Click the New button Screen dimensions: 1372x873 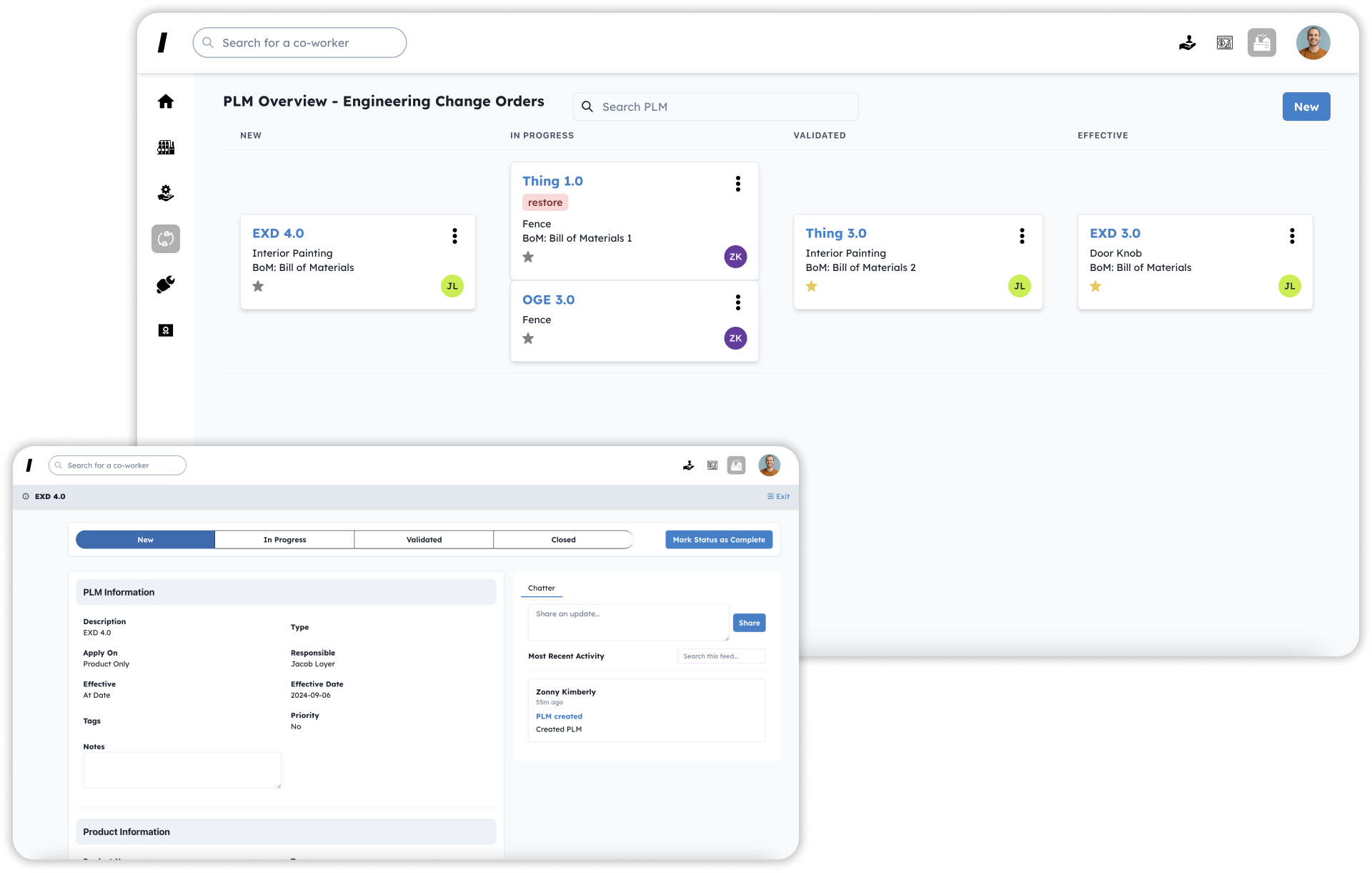click(1306, 107)
